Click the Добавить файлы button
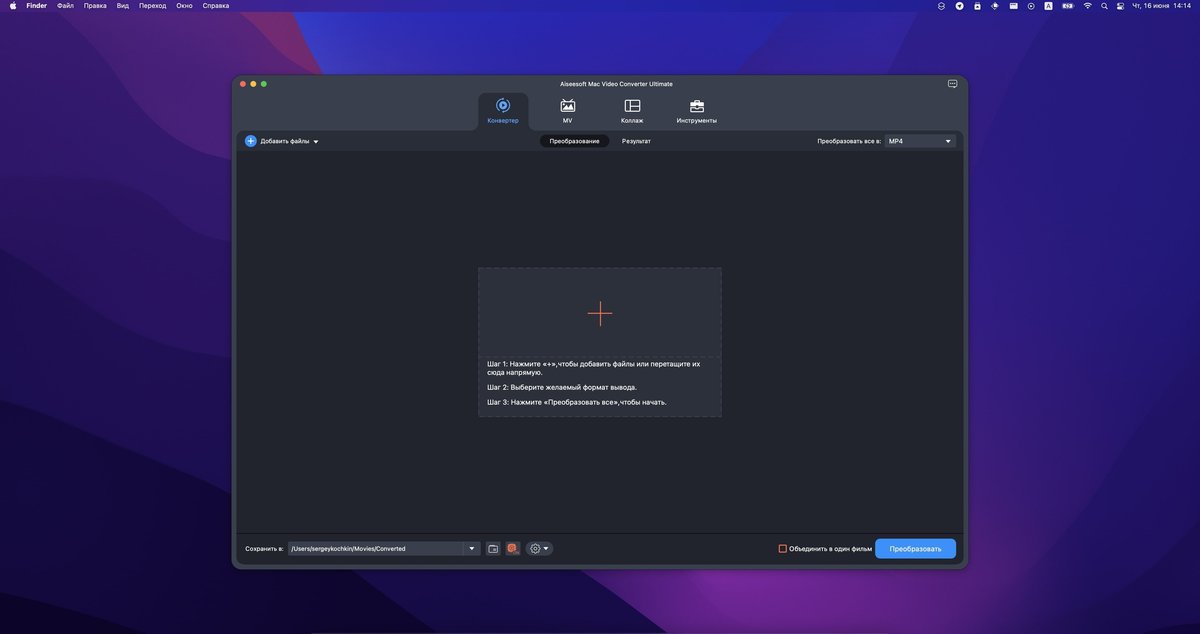The height and width of the screenshot is (634, 1200). [283, 140]
